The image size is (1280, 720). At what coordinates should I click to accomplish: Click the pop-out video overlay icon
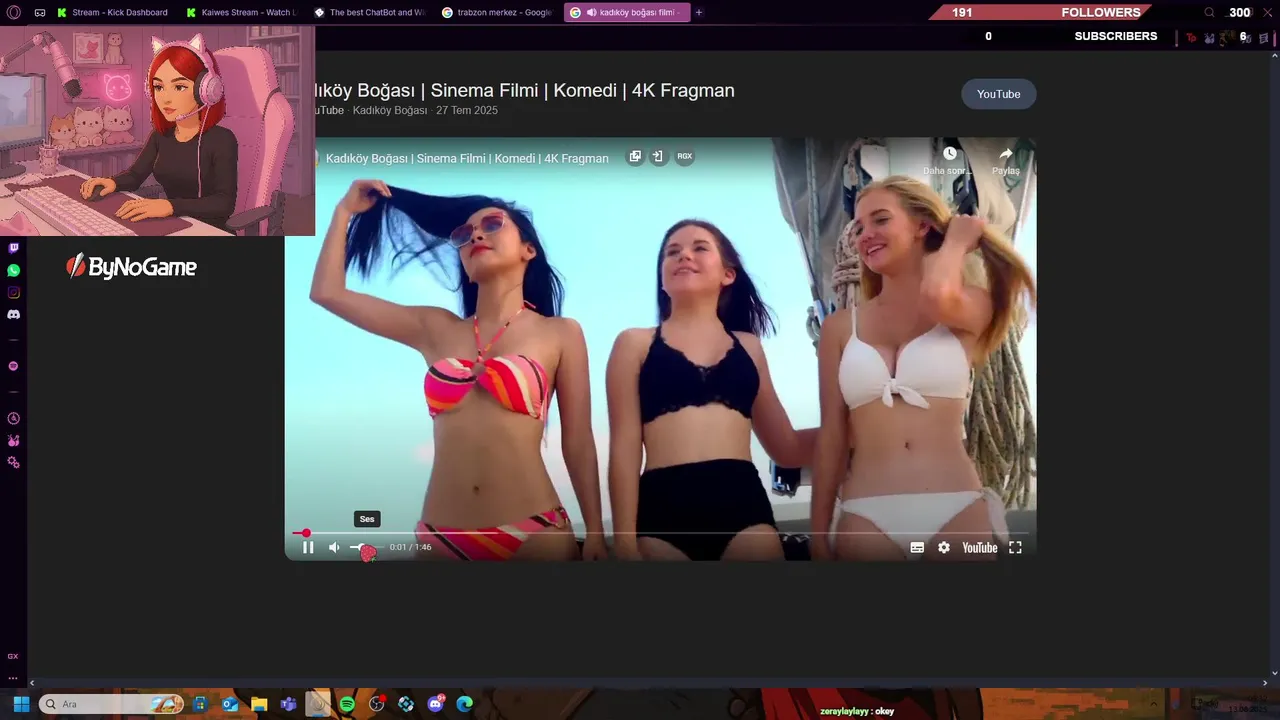click(x=635, y=156)
